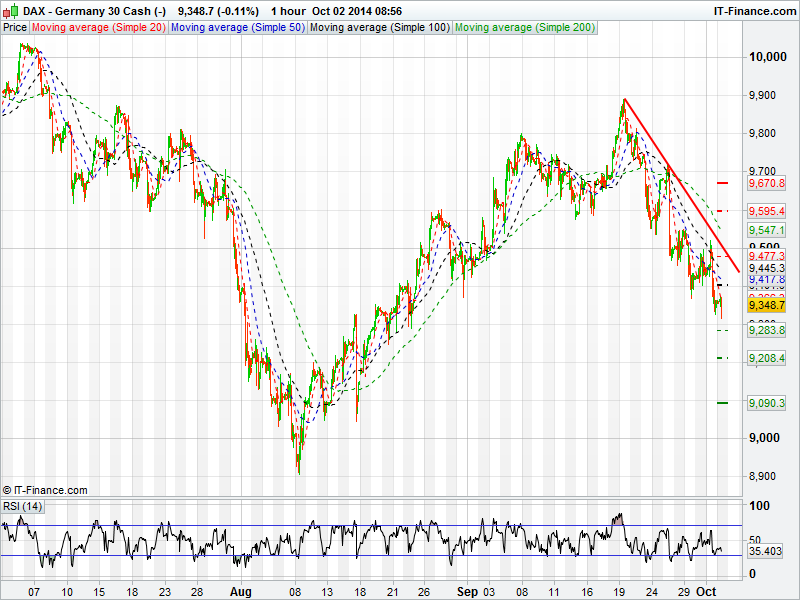The width and height of the screenshot is (800, 600).
Task: Click the green 9,547.1 price label
Action: click(767, 230)
